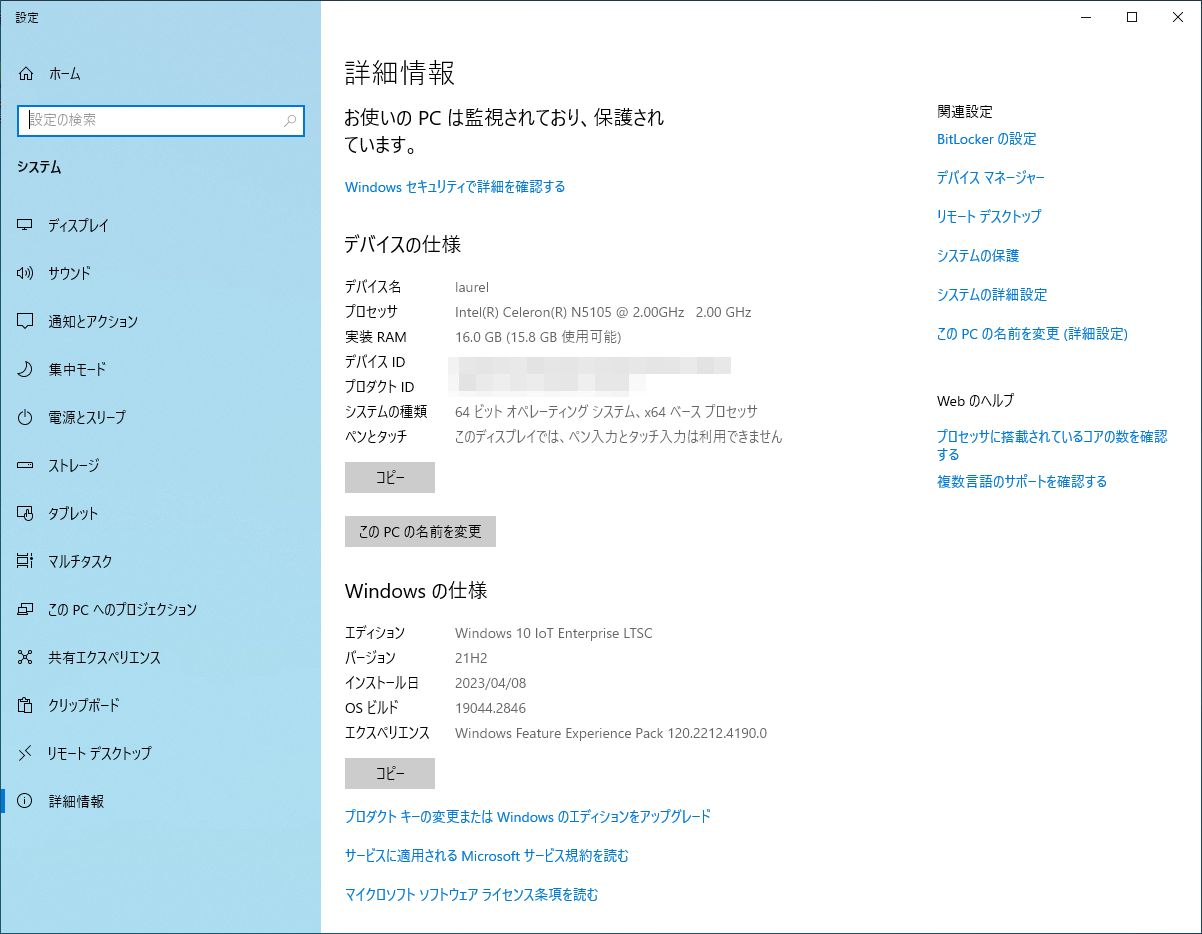The image size is (1202, 934).
Task: Click the Focus assist (集中モード) moon icon
Action: pyautogui.click(x=26, y=370)
